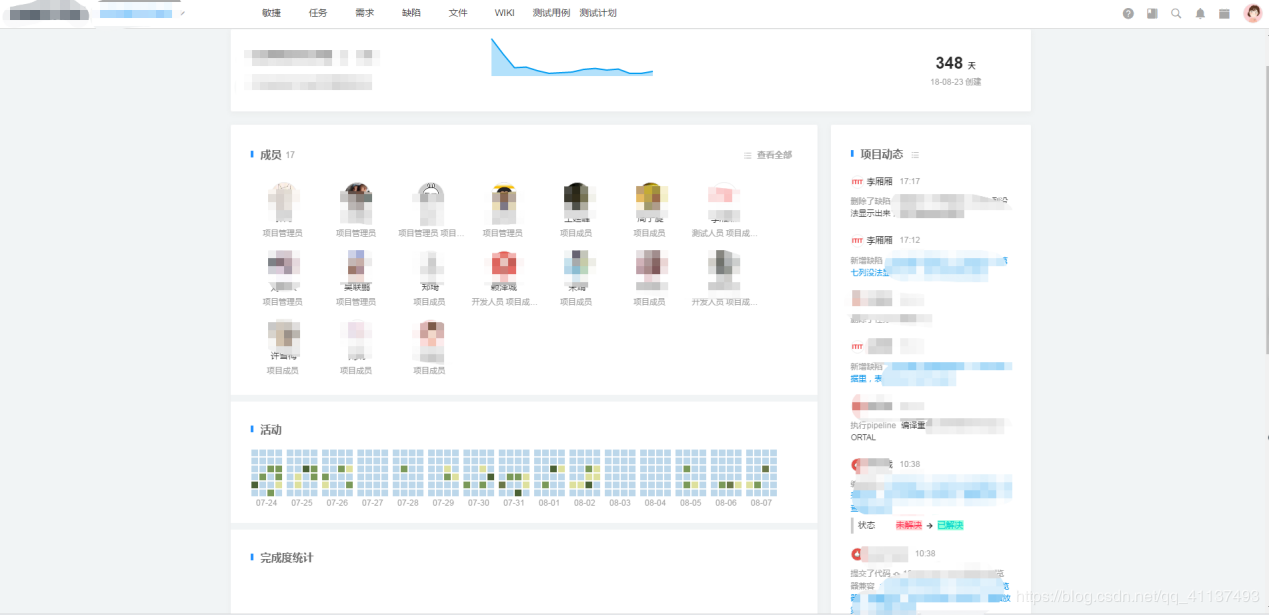The height and width of the screenshot is (615, 1269).
Task: Click the search magnifier icon
Action: pos(1175,15)
